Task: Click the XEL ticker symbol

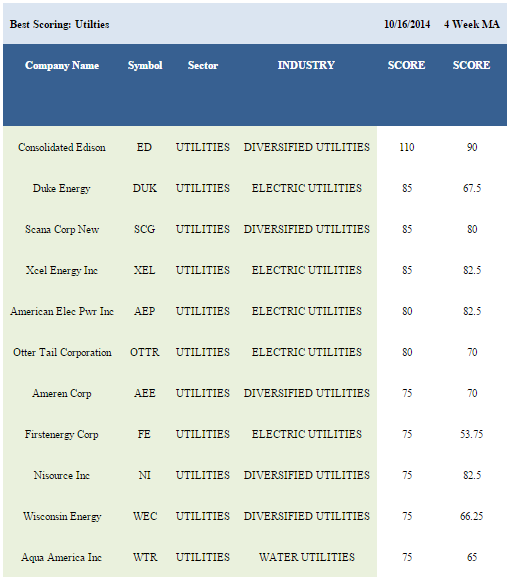Action: tap(145, 270)
